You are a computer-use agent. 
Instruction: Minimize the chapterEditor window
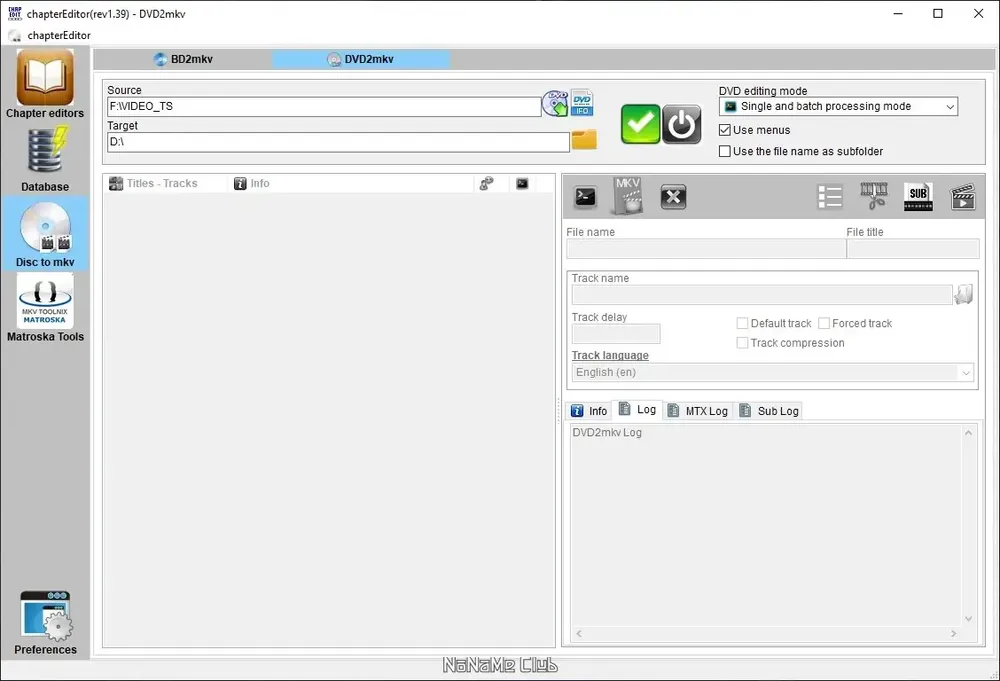pyautogui.click(x=898, y=13)
